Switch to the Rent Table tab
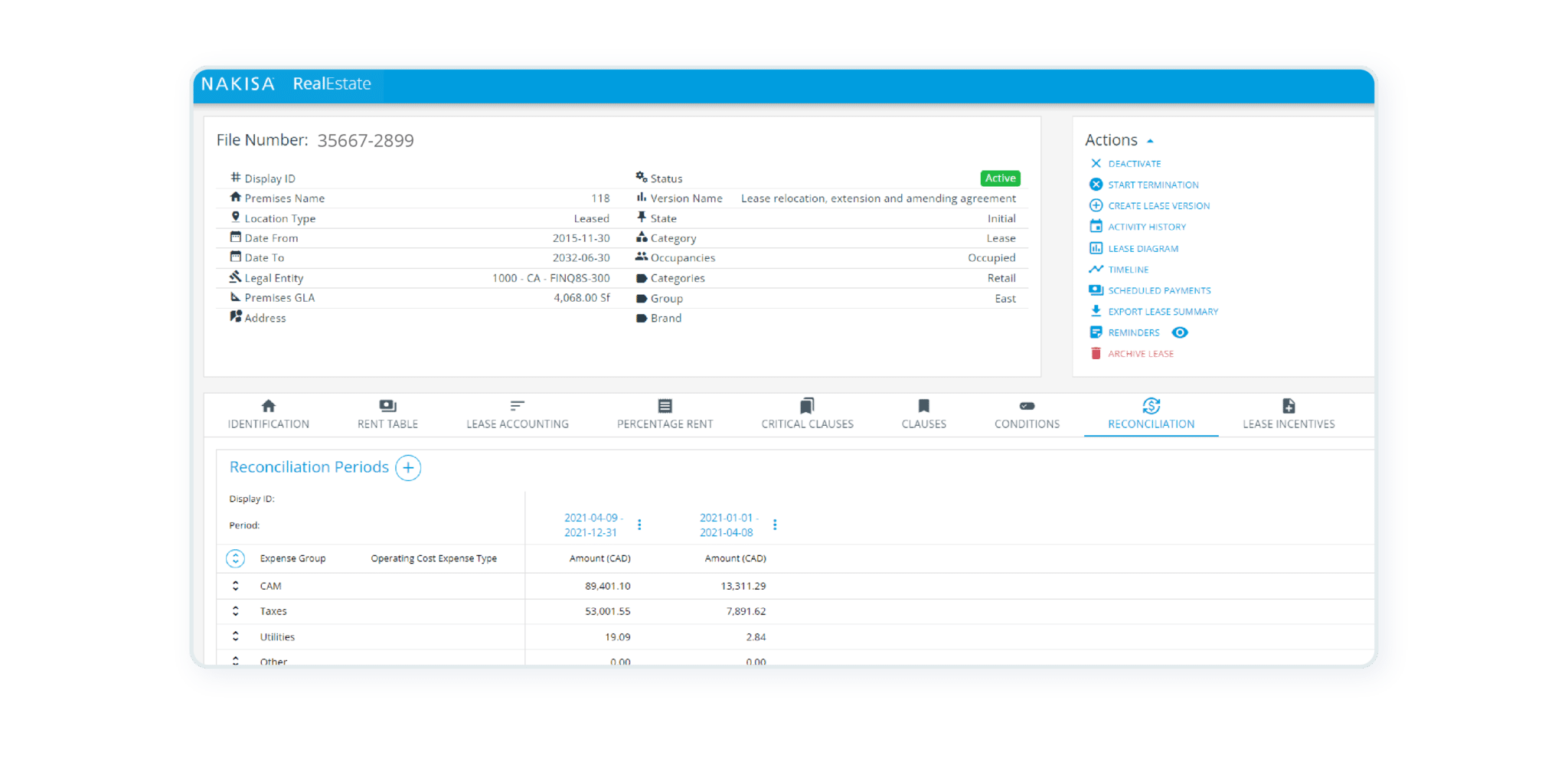This screenshot has width=1568, height=759. [x=387, y=424]
